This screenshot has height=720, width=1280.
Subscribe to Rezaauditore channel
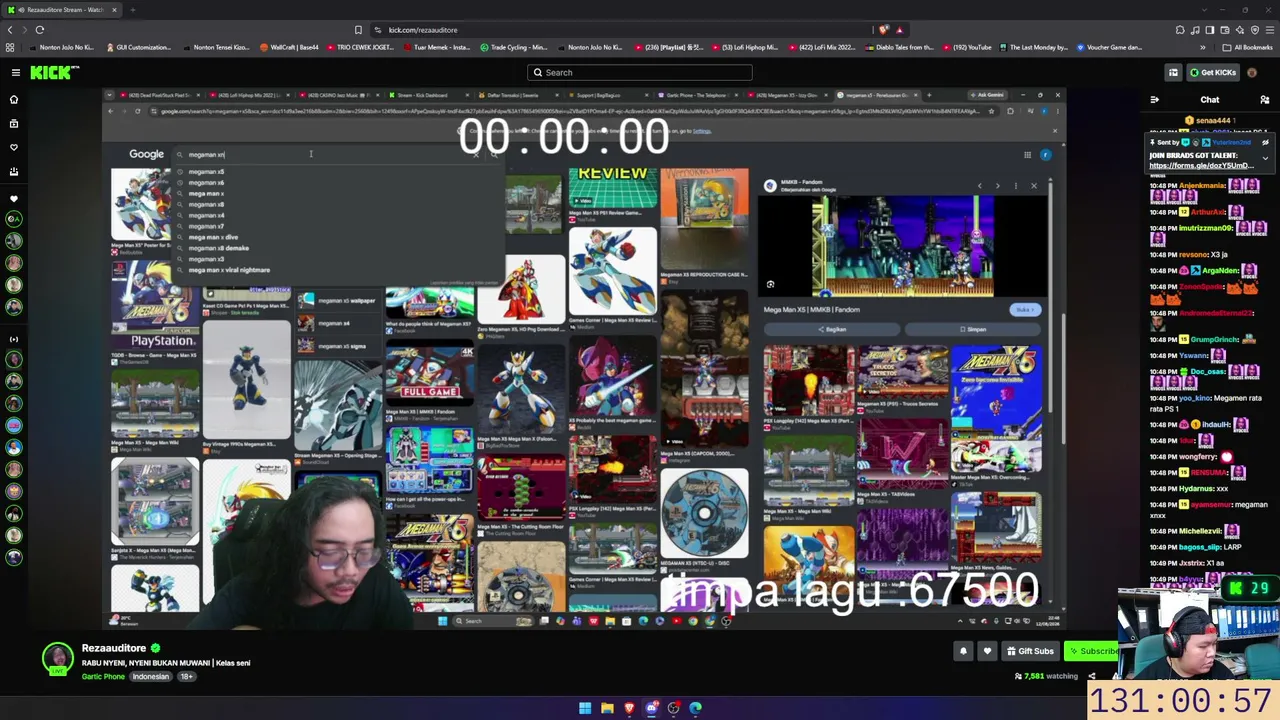pyautogui.click(x=1092, y=651)
